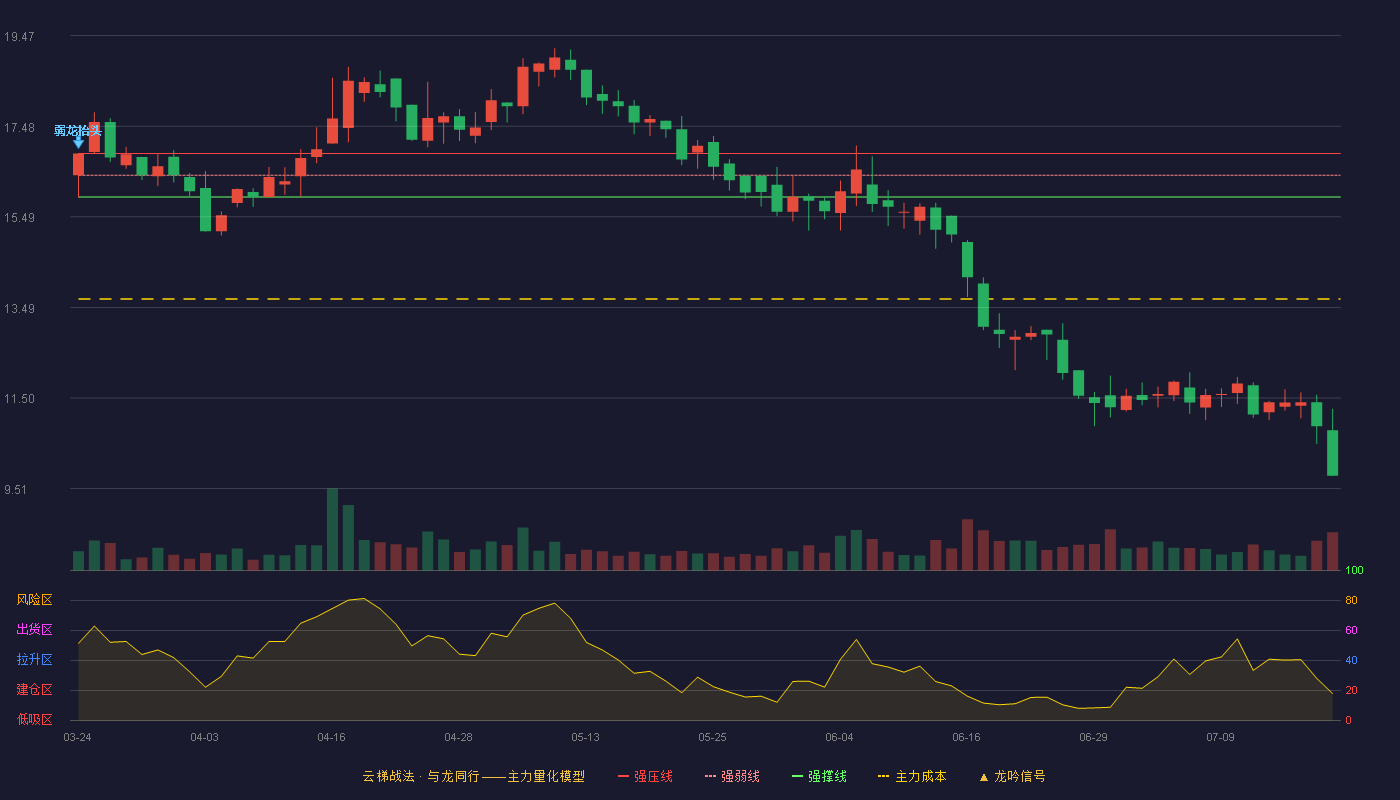Image resolution: width=1400 pixels, height=800 pixels.
Task: Click the tallest volume bar near 04-16
Action: tap(332, 529)
